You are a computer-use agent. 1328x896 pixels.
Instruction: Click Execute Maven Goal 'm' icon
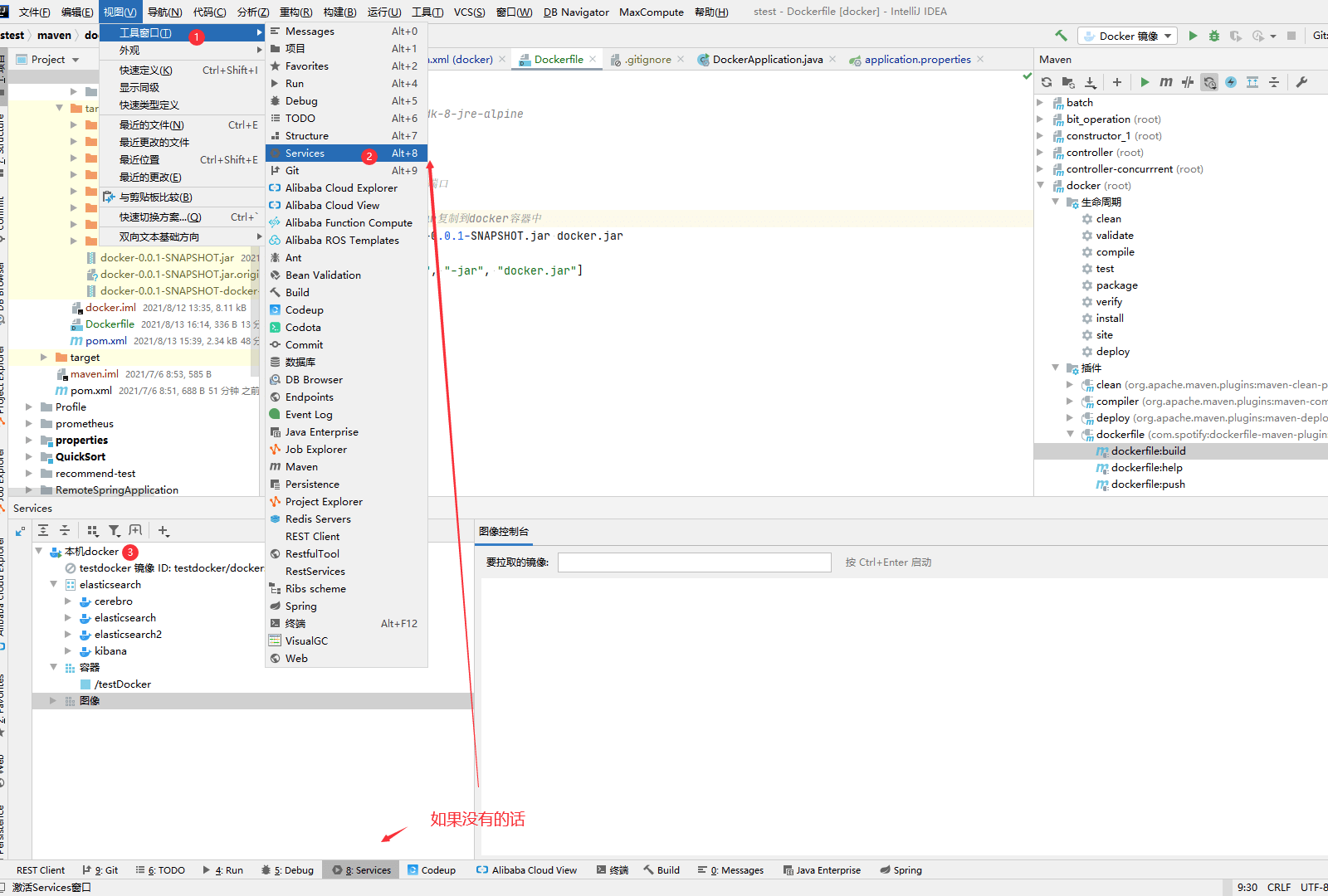click(x=1166, y=82)
